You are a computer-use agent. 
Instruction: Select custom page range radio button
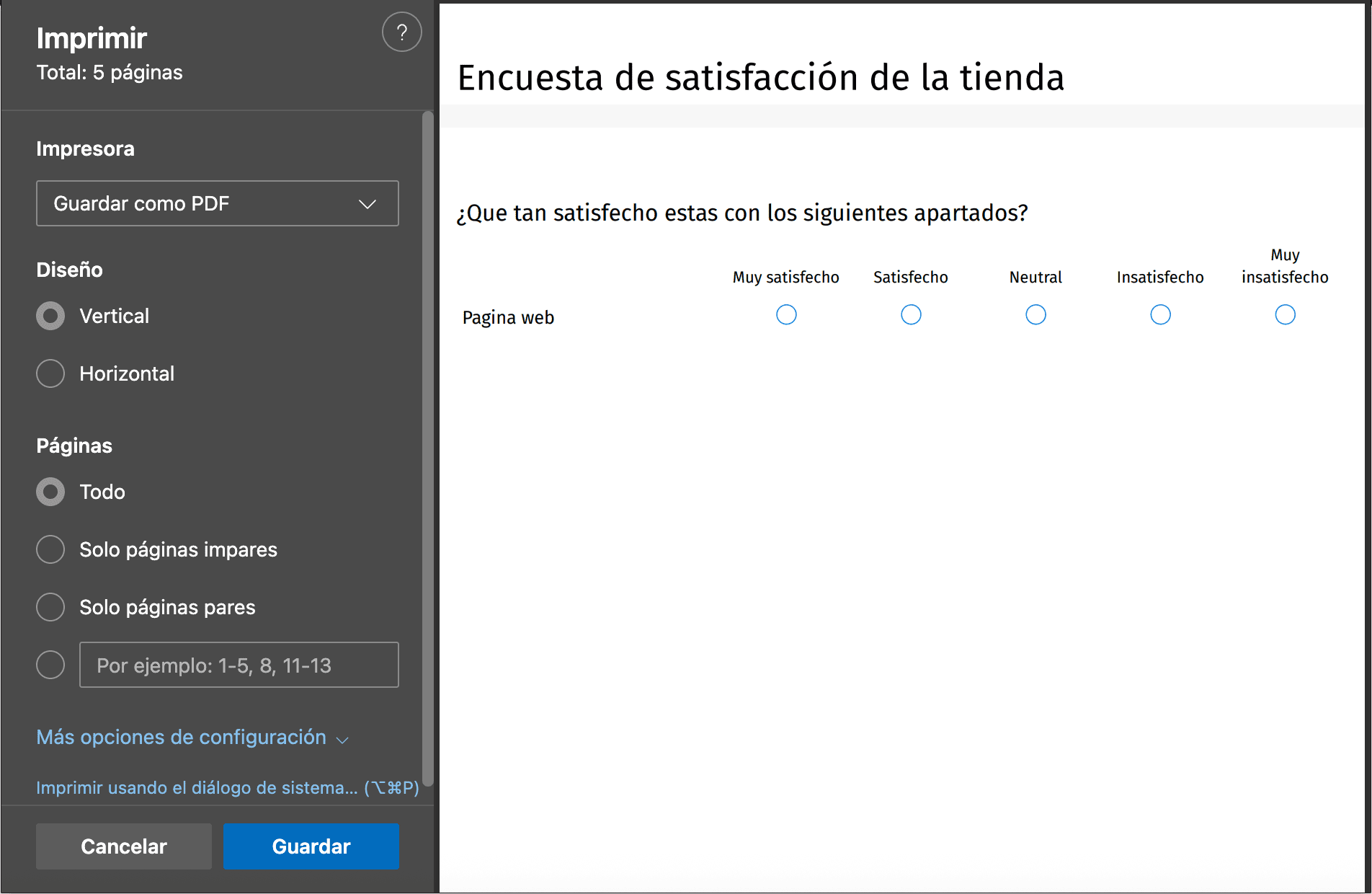pyautogui.click(x=50, y=665)
